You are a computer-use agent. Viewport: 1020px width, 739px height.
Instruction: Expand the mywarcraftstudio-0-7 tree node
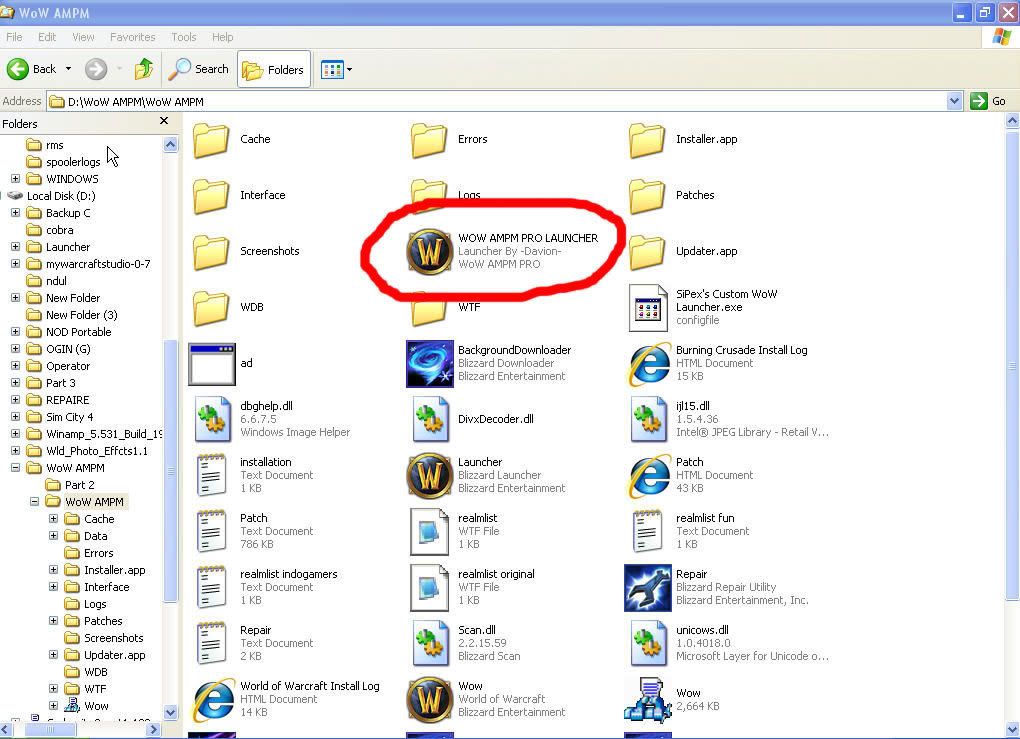click(x=16, y=263)
